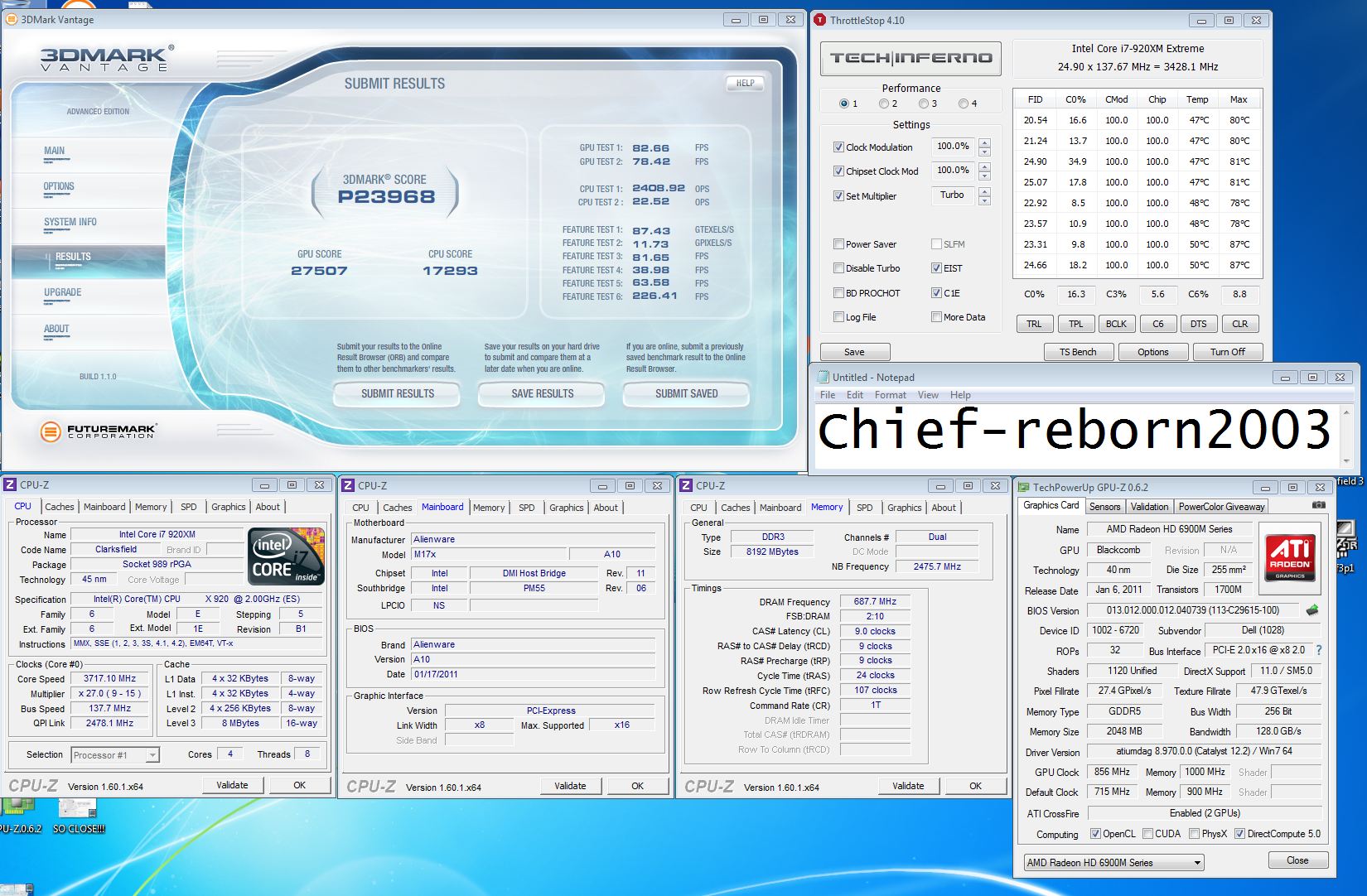The height and width of the screenshot is (896, 1367).
Task: Click the Futuremark Corporation logo
Action: pos(98,431)
